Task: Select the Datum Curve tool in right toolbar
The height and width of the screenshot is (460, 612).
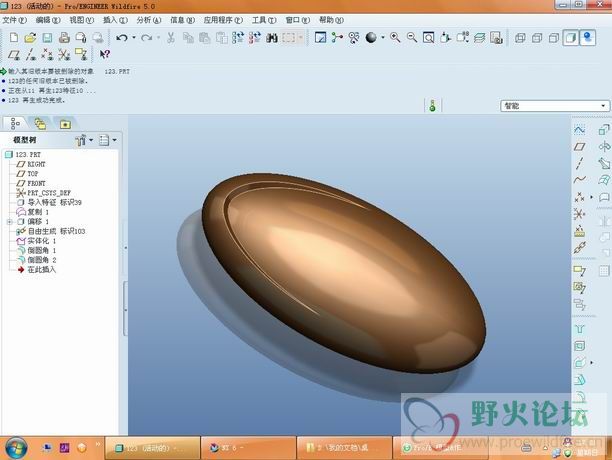Action: tap(580, 180)
